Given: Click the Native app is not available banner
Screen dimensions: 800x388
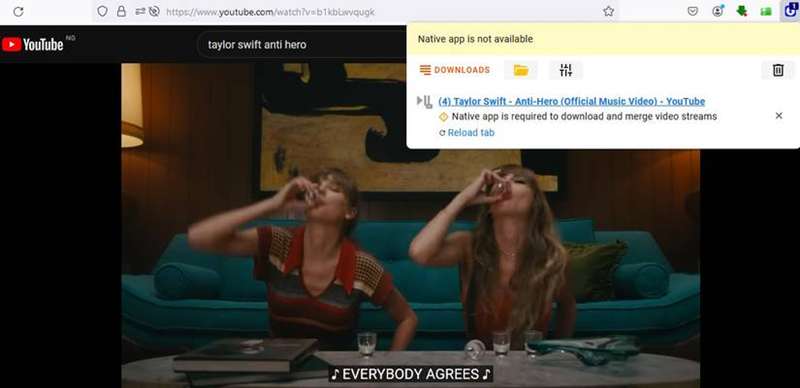Looking at the screenshot, I should 603,39.
